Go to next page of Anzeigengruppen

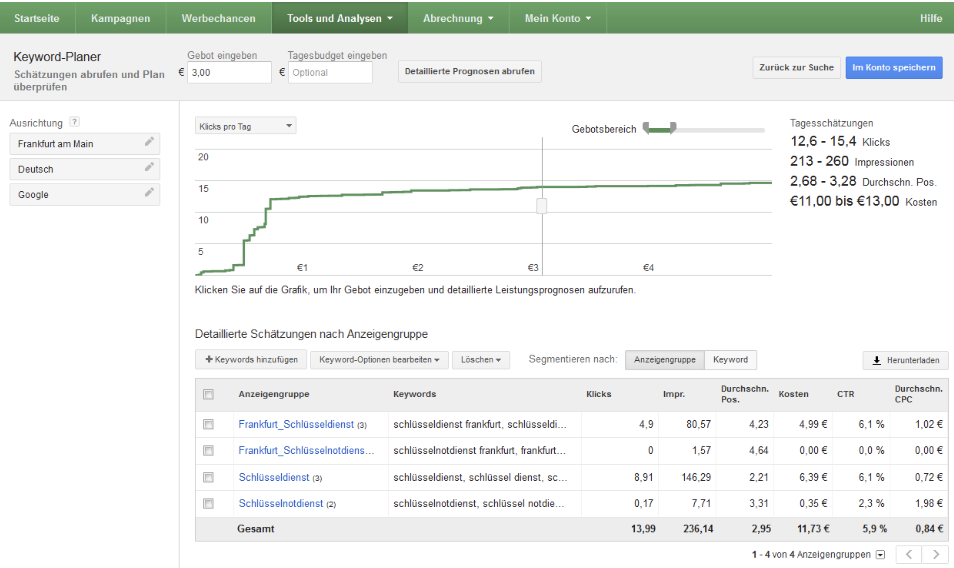[x=935, y=554]
